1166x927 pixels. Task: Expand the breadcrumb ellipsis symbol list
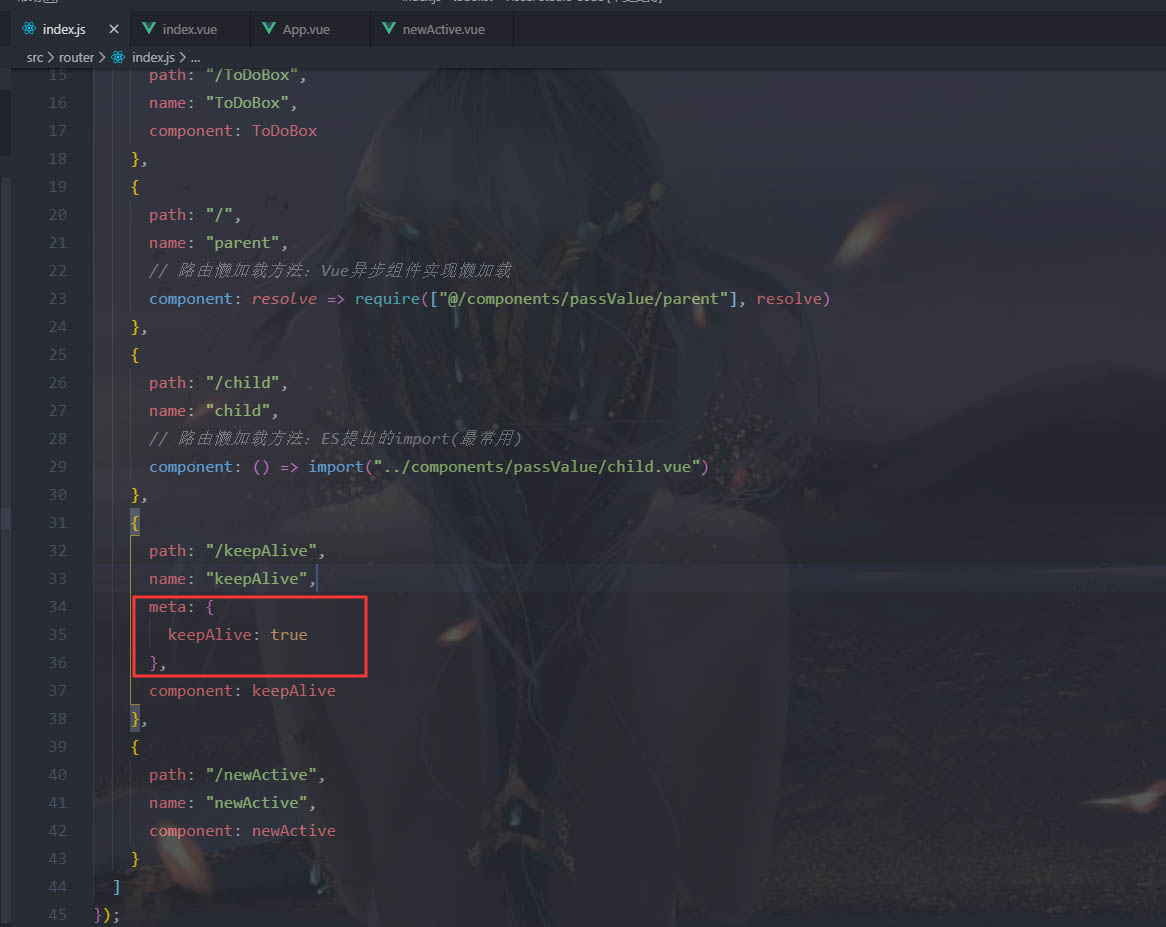(196, 57)
